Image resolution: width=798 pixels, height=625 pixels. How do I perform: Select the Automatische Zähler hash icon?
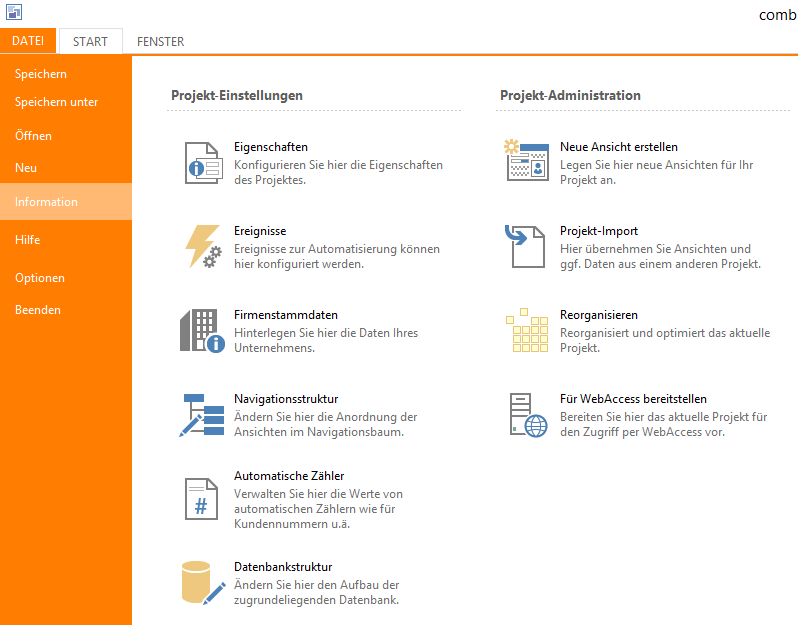click(x=203, y=497)
